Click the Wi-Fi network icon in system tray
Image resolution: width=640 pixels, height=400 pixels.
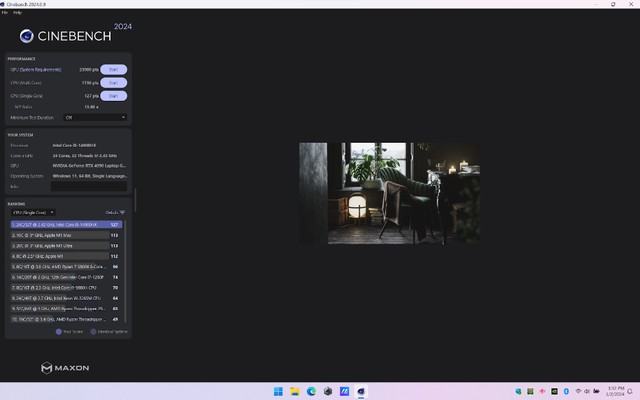click(x=577, y=390)
